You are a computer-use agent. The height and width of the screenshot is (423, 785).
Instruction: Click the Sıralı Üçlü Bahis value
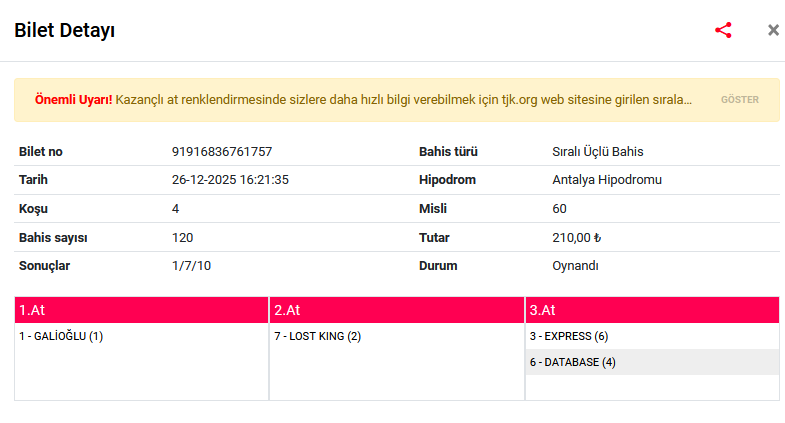(x=598, y=152)
